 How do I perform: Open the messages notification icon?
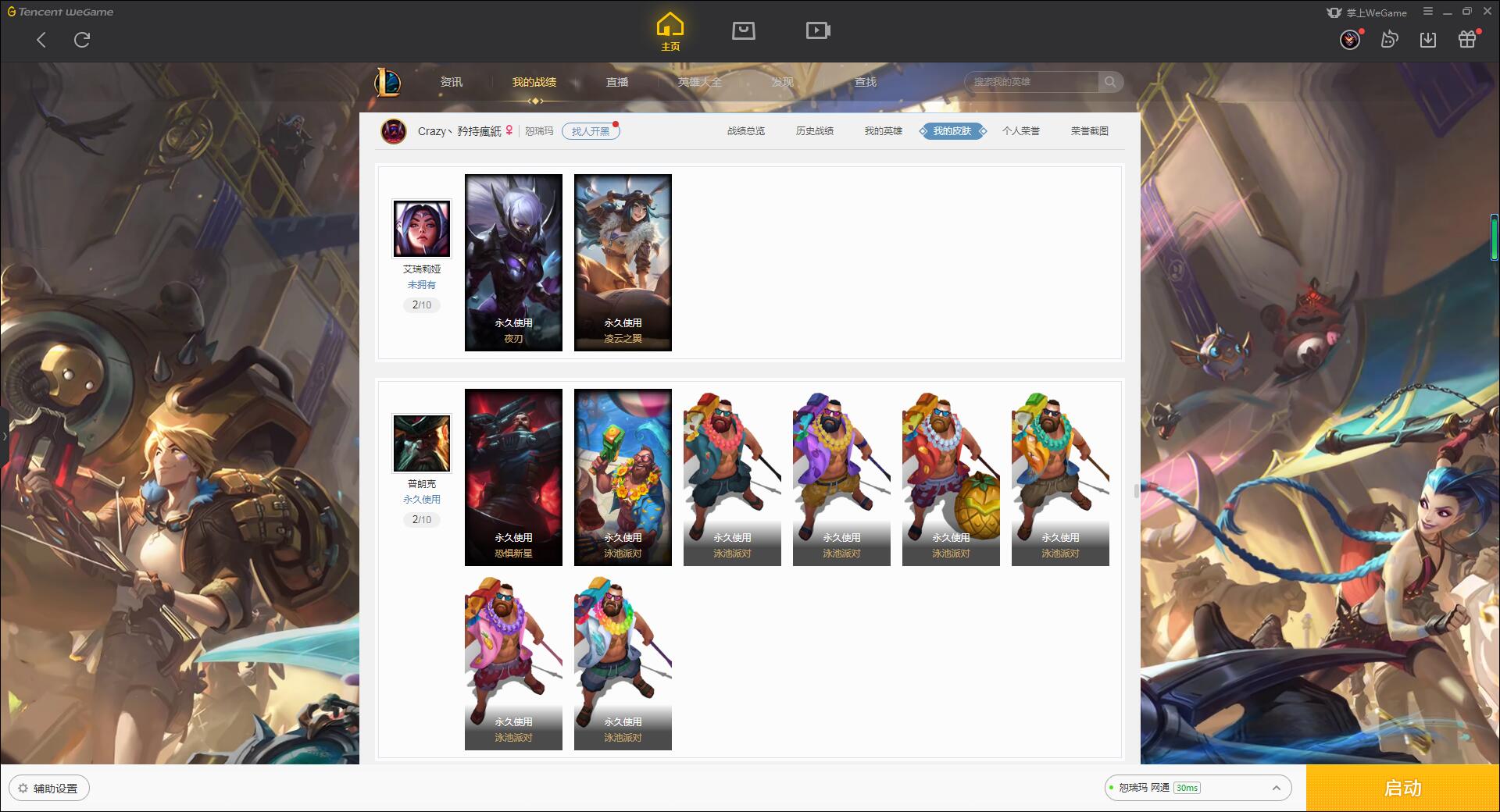point(1389,40)
